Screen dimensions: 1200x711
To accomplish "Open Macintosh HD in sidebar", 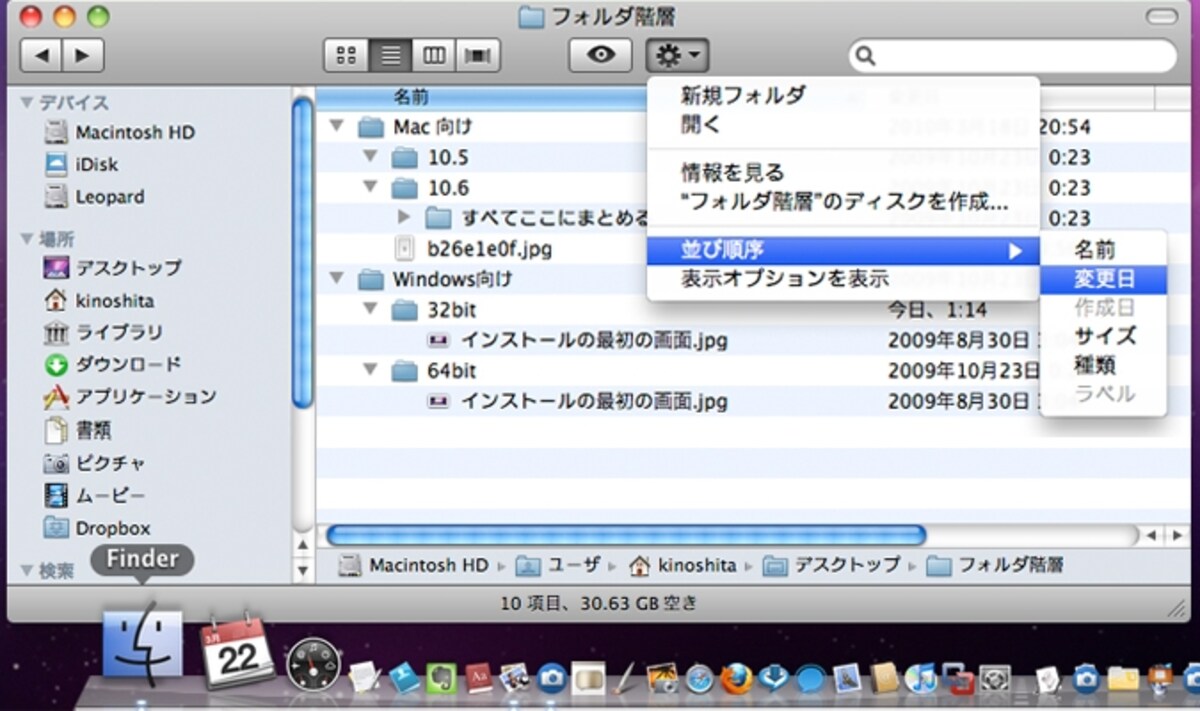I will [x=120, y=132].
